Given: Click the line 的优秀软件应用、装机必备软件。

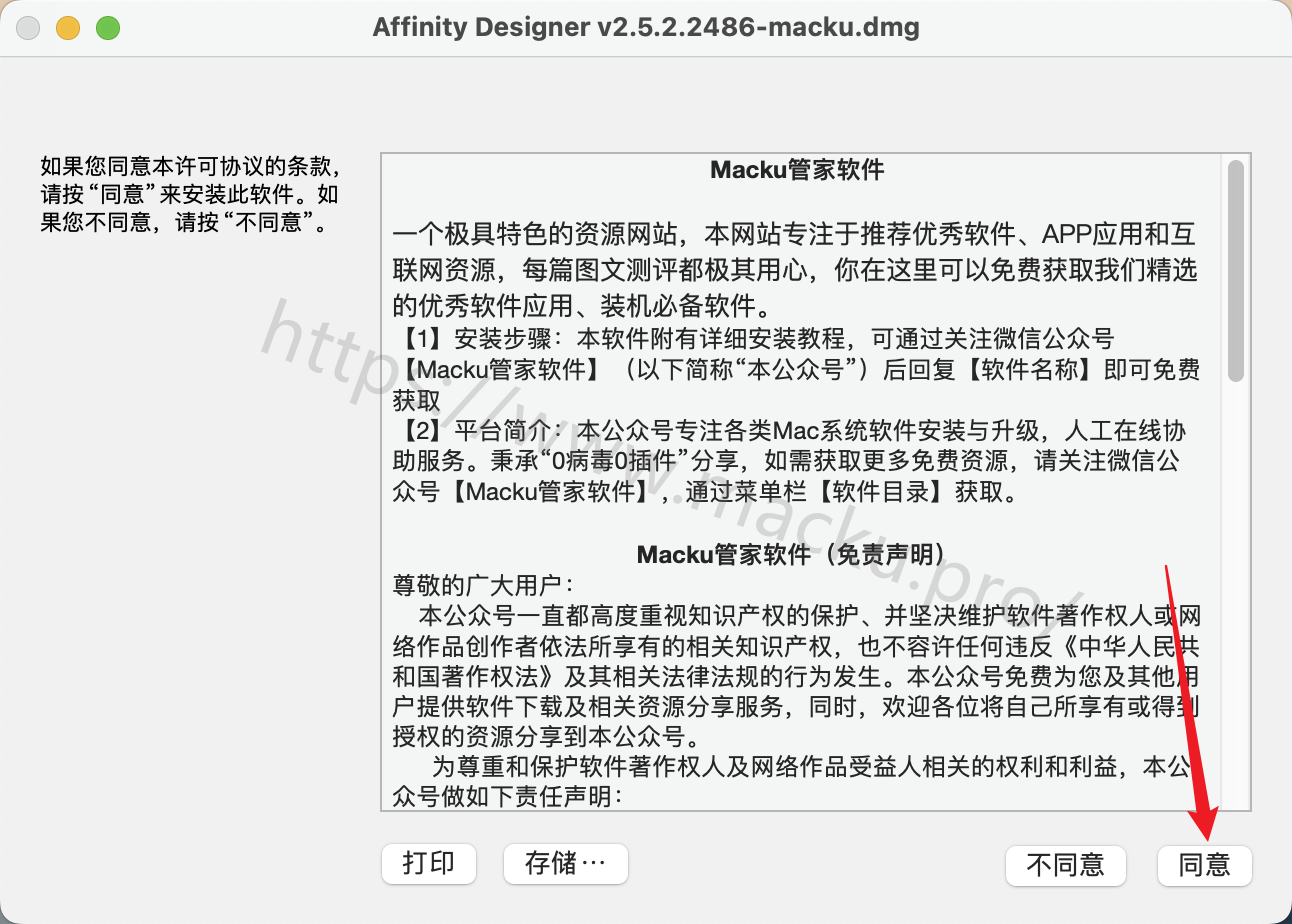Looking at the screenshot, I should coord(581,305).
